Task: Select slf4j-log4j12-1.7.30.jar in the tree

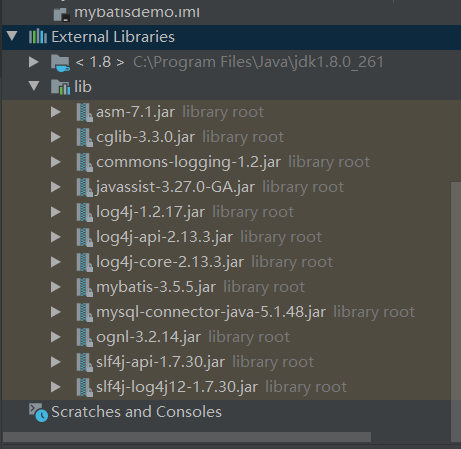Action: coord(177,387)
